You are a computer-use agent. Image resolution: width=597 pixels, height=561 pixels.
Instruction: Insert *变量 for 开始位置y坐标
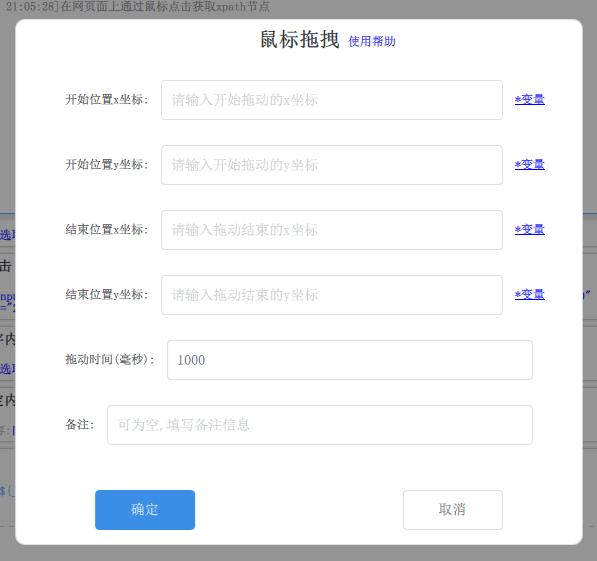530,165
